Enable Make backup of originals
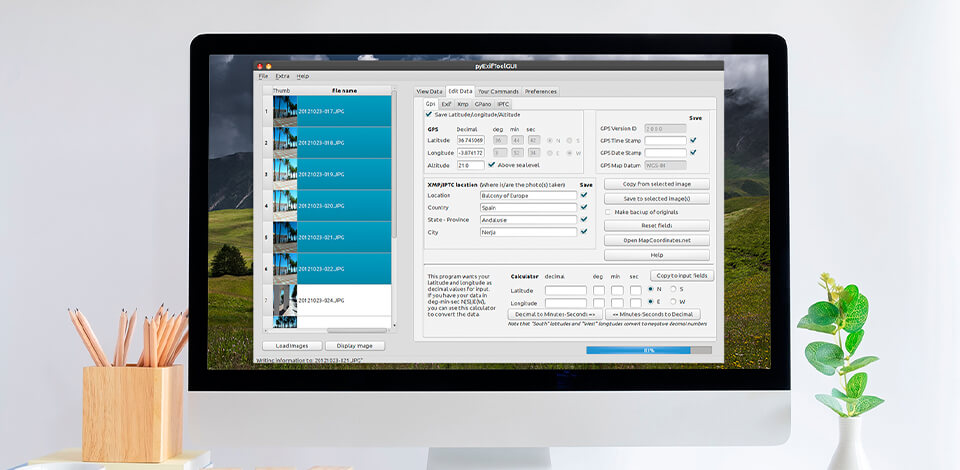The height and width of the screenshot is (470, 960). point(608,212)
